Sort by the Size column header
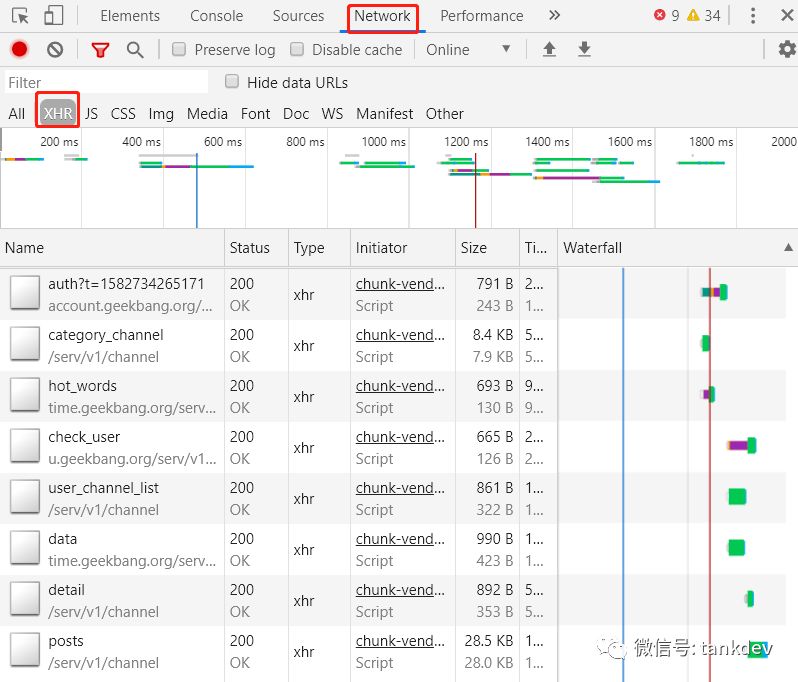 pyautogui.click(x=488, y=247)
